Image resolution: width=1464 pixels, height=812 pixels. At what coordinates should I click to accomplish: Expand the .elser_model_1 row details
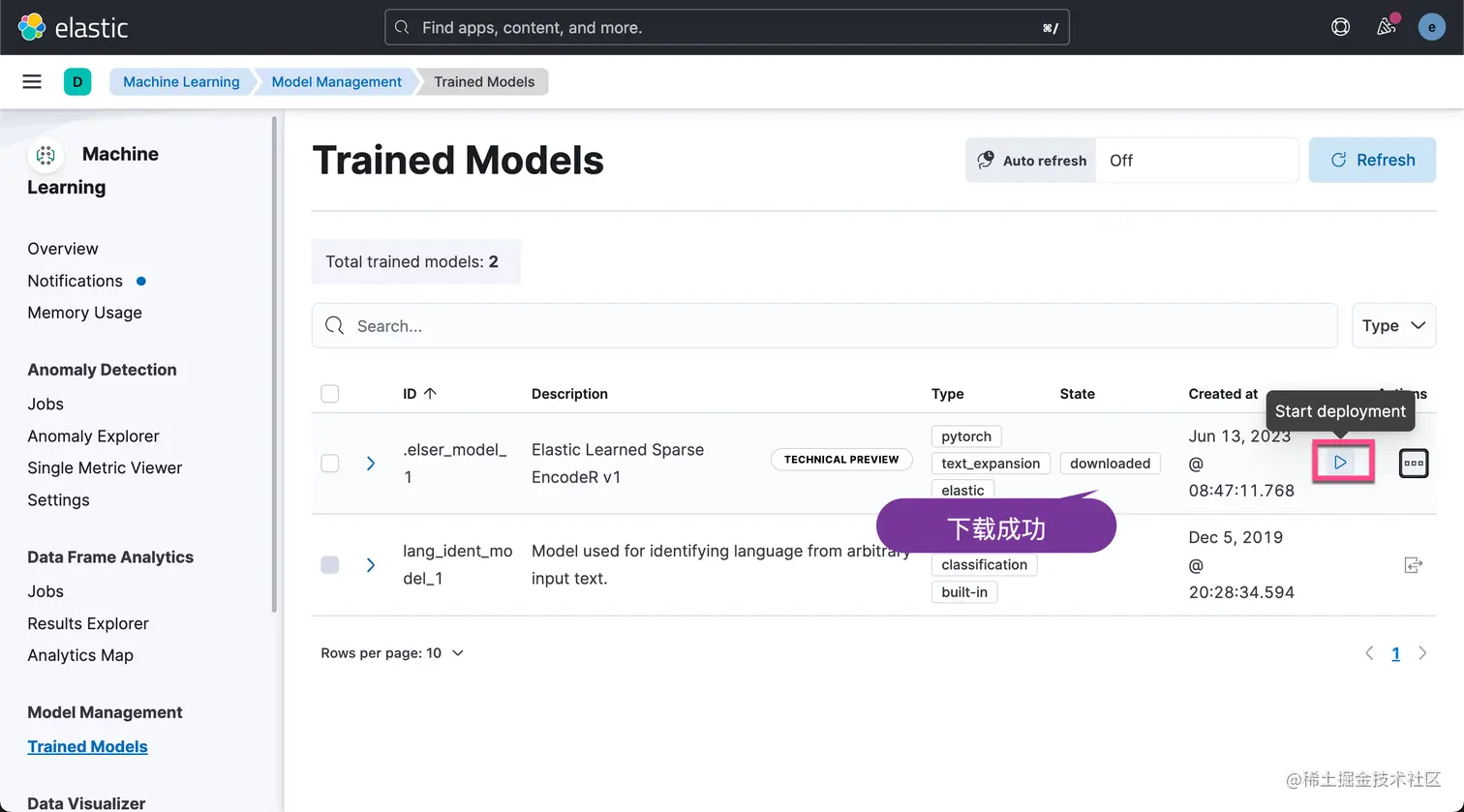371,463
